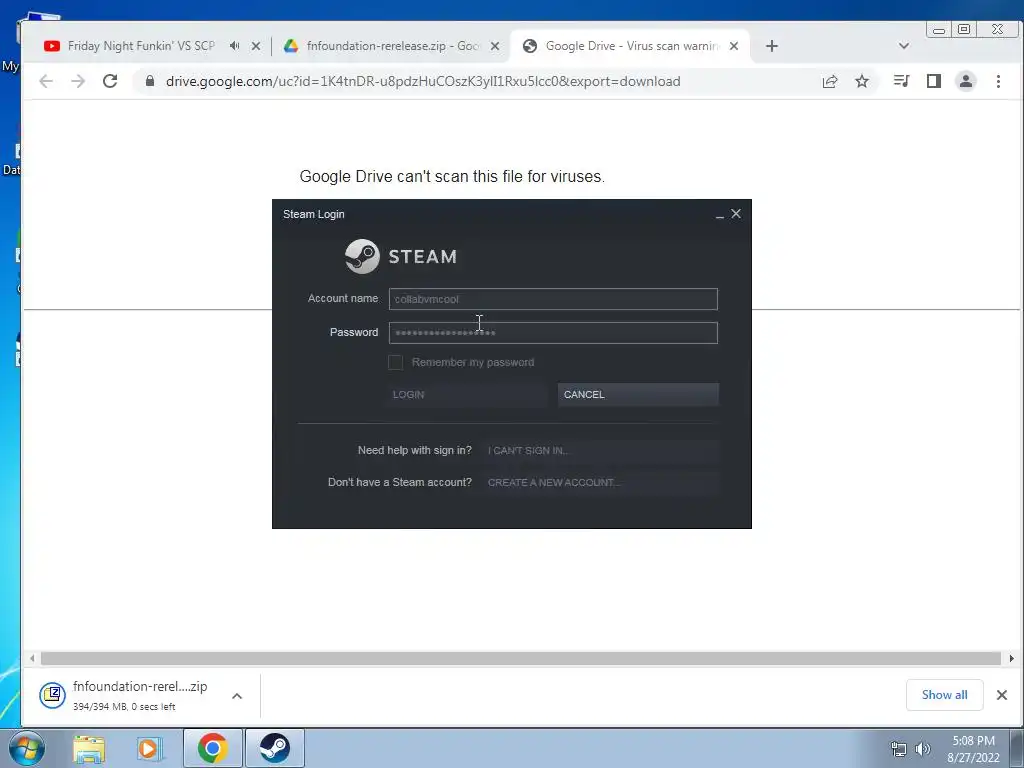Open the volume control in system tray

tap(923, 749)
